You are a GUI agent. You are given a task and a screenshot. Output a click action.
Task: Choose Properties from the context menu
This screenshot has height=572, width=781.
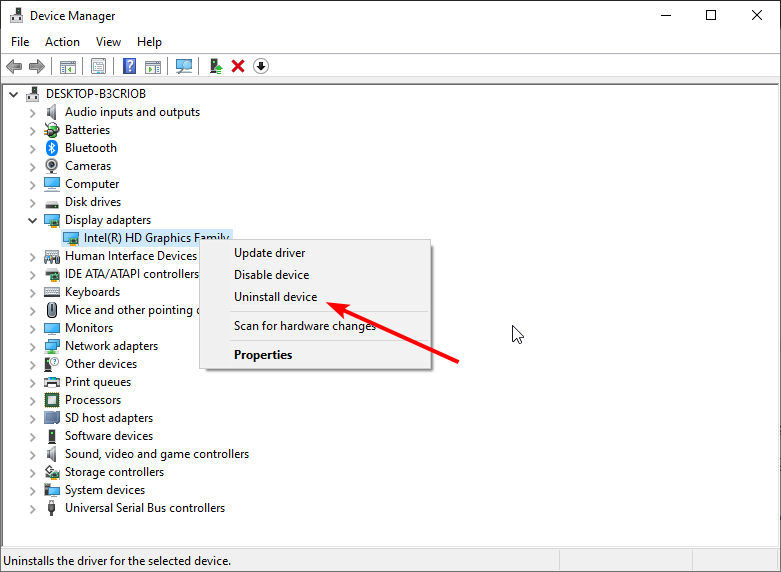(315, 355)
